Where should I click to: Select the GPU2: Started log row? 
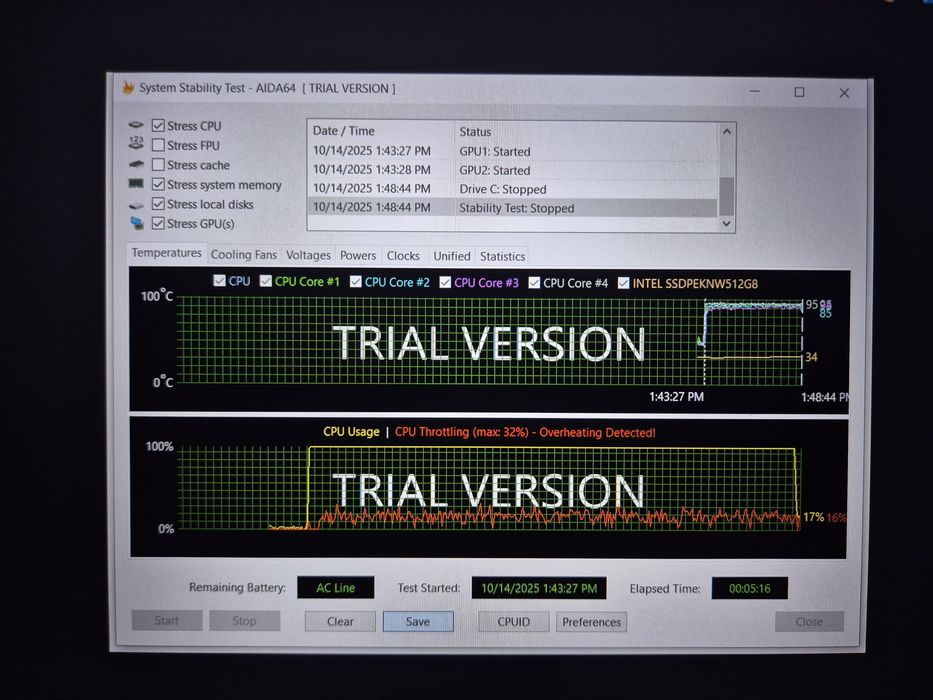click(x=513, y=170)
